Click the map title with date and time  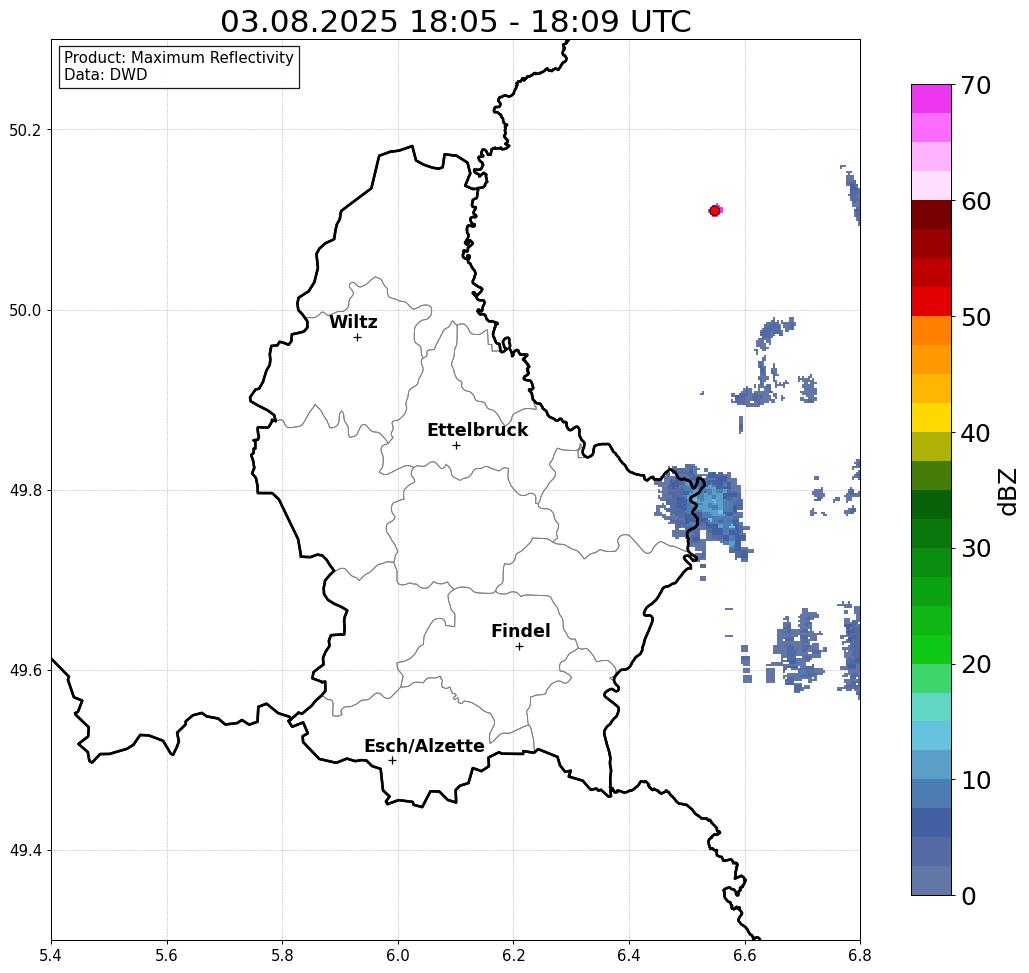(455, 21)
